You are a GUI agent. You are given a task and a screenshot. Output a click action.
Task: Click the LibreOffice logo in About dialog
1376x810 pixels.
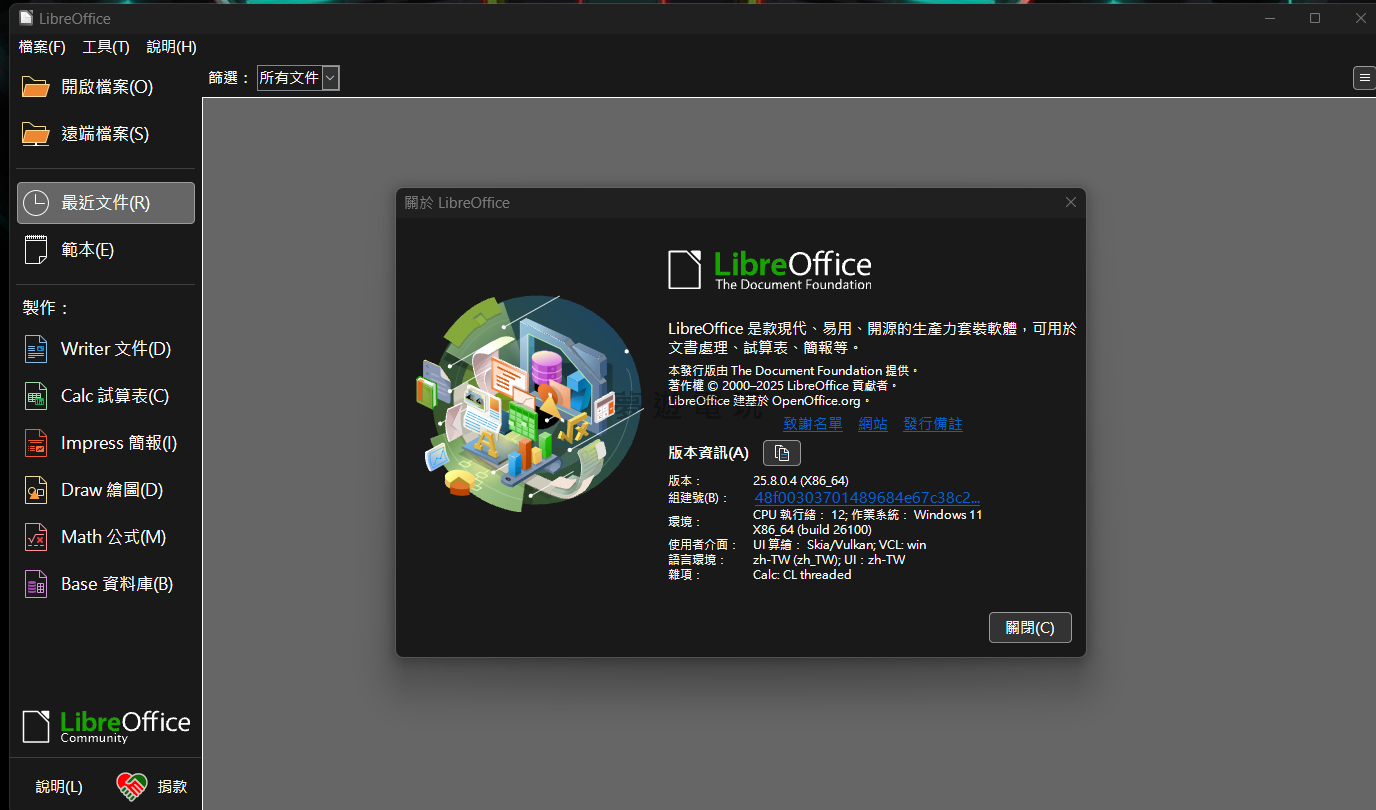pyautogui.click(x=770, y=270)
